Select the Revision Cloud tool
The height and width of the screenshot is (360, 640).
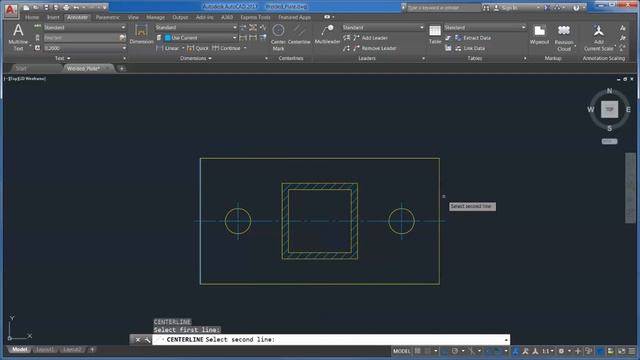(x=564, y=38)
